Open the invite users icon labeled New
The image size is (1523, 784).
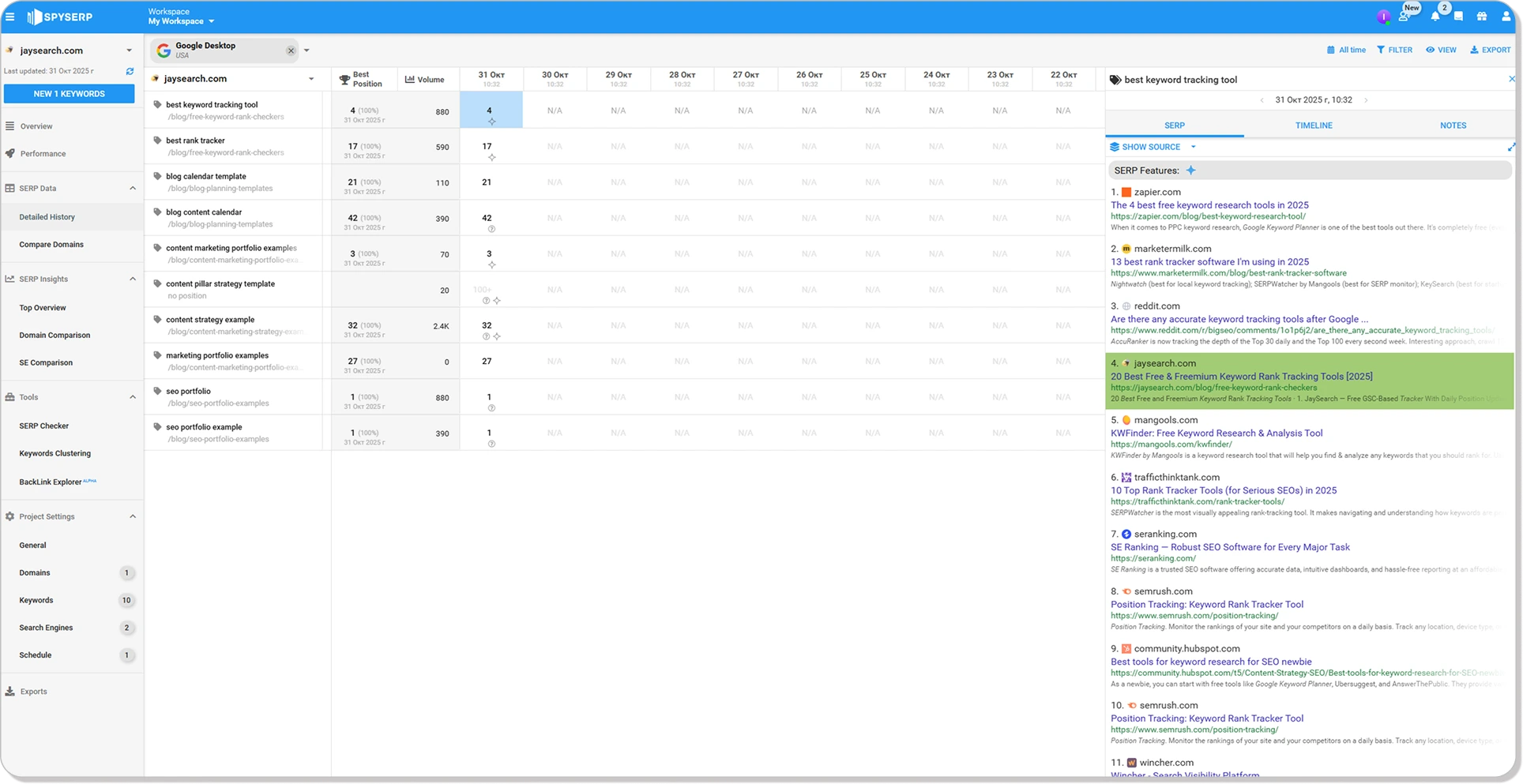pyautogui.click(x=1405, y=15)
